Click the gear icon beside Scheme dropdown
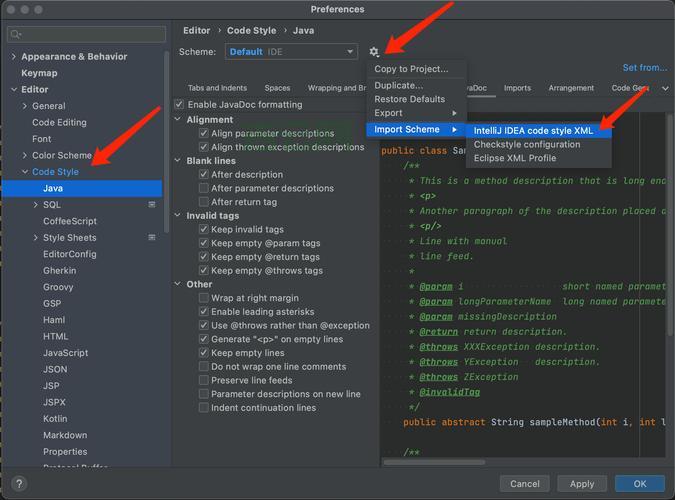Image resolution: width=675 pixels, height=500 pixels. pos(374,52)
